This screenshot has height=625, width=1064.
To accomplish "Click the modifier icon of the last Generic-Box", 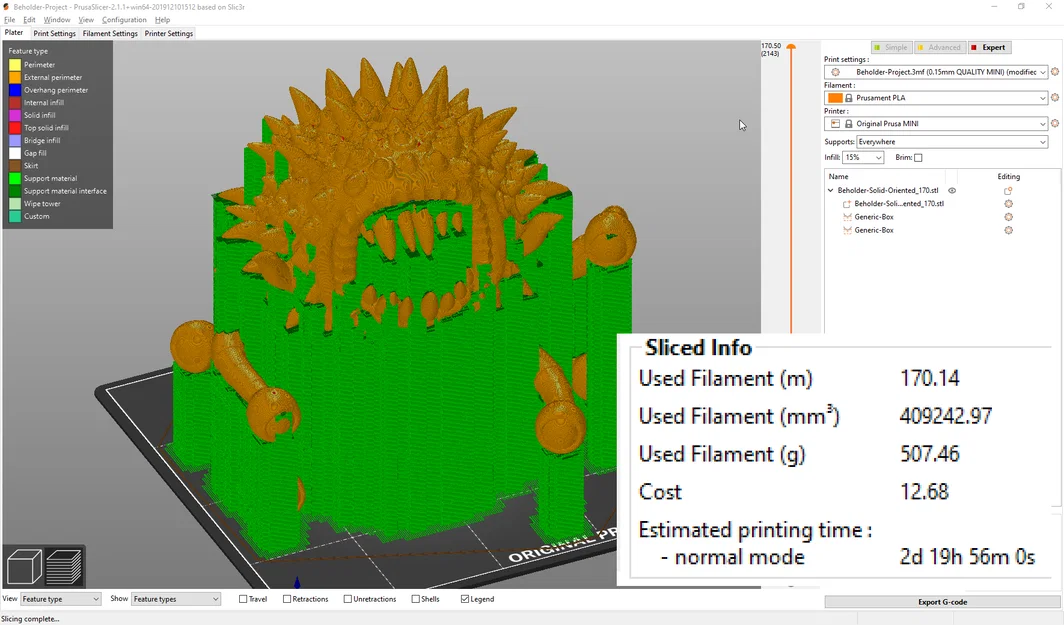I will [847, 230].
